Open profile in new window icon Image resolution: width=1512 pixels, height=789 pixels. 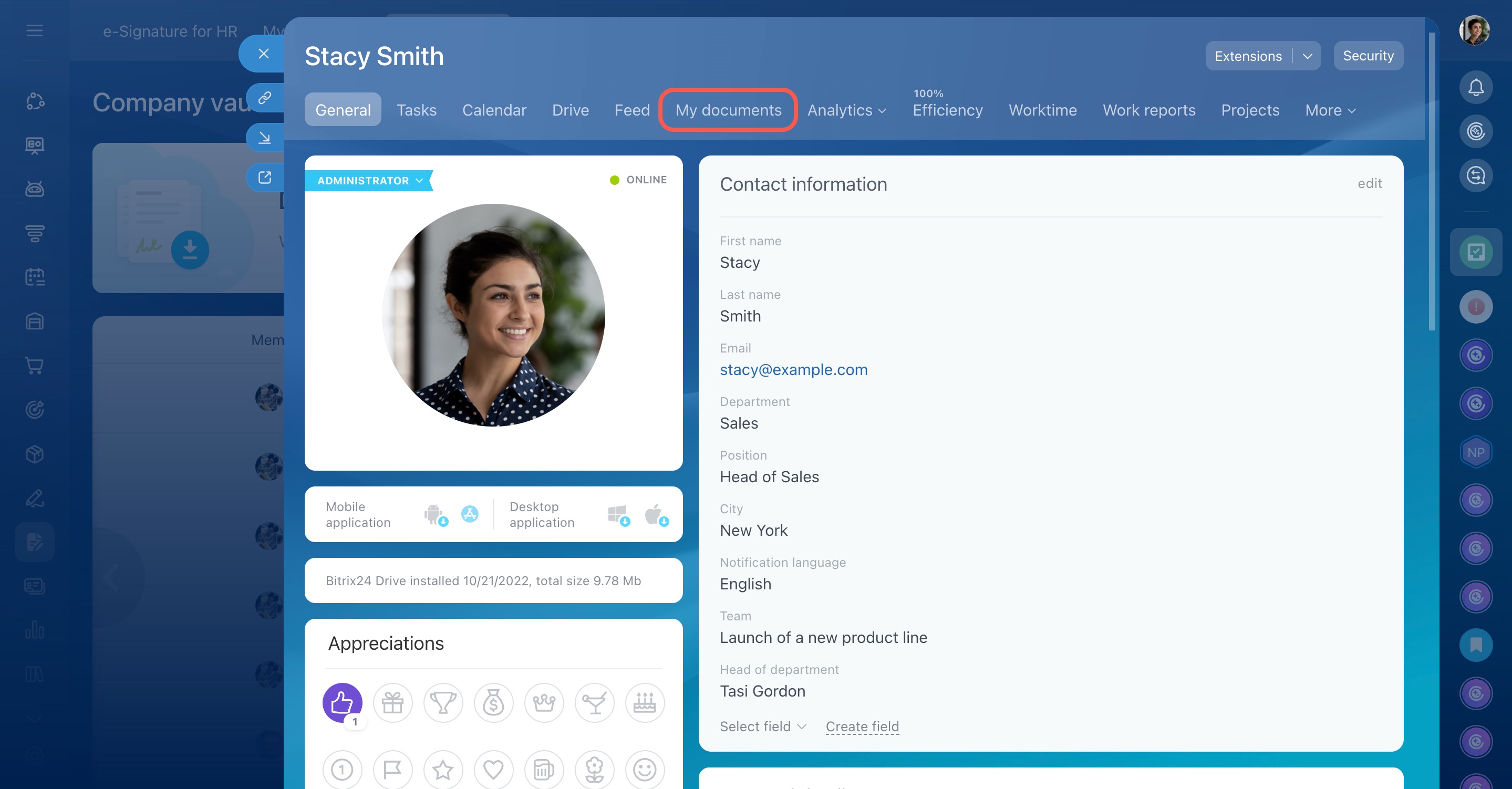(265, 178)
